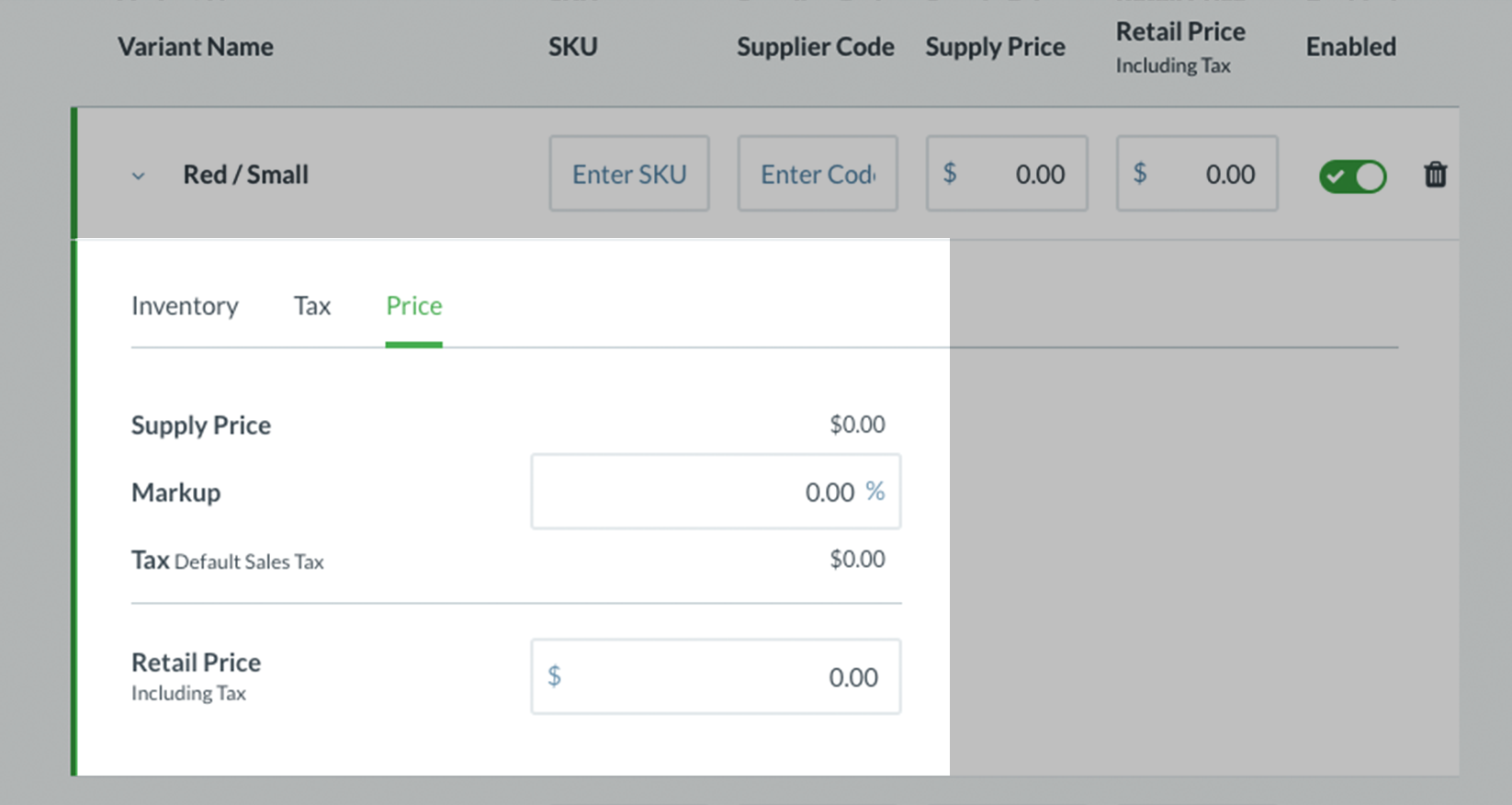Focus the supplier code input
This screenshot has width=1512, height=805.
tap(818, 175)
